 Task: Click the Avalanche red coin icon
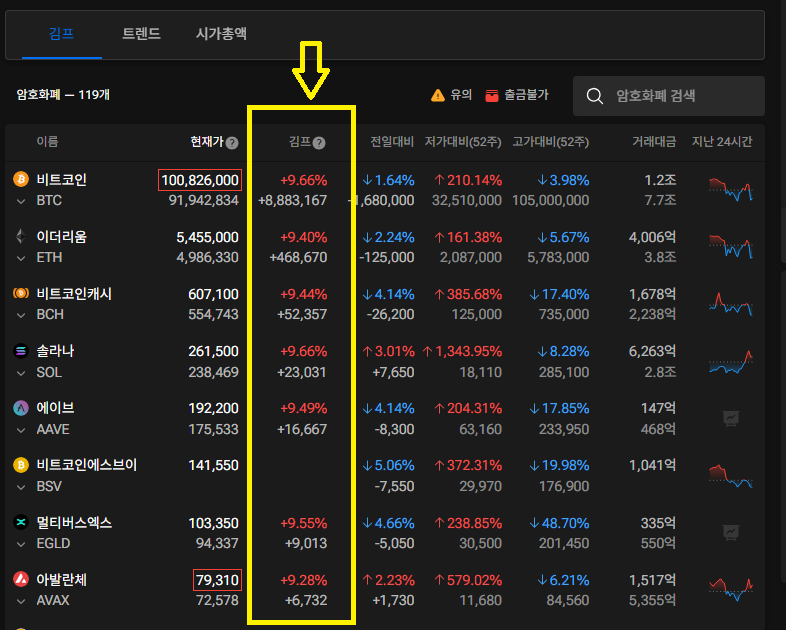click(x=21, y=579)
